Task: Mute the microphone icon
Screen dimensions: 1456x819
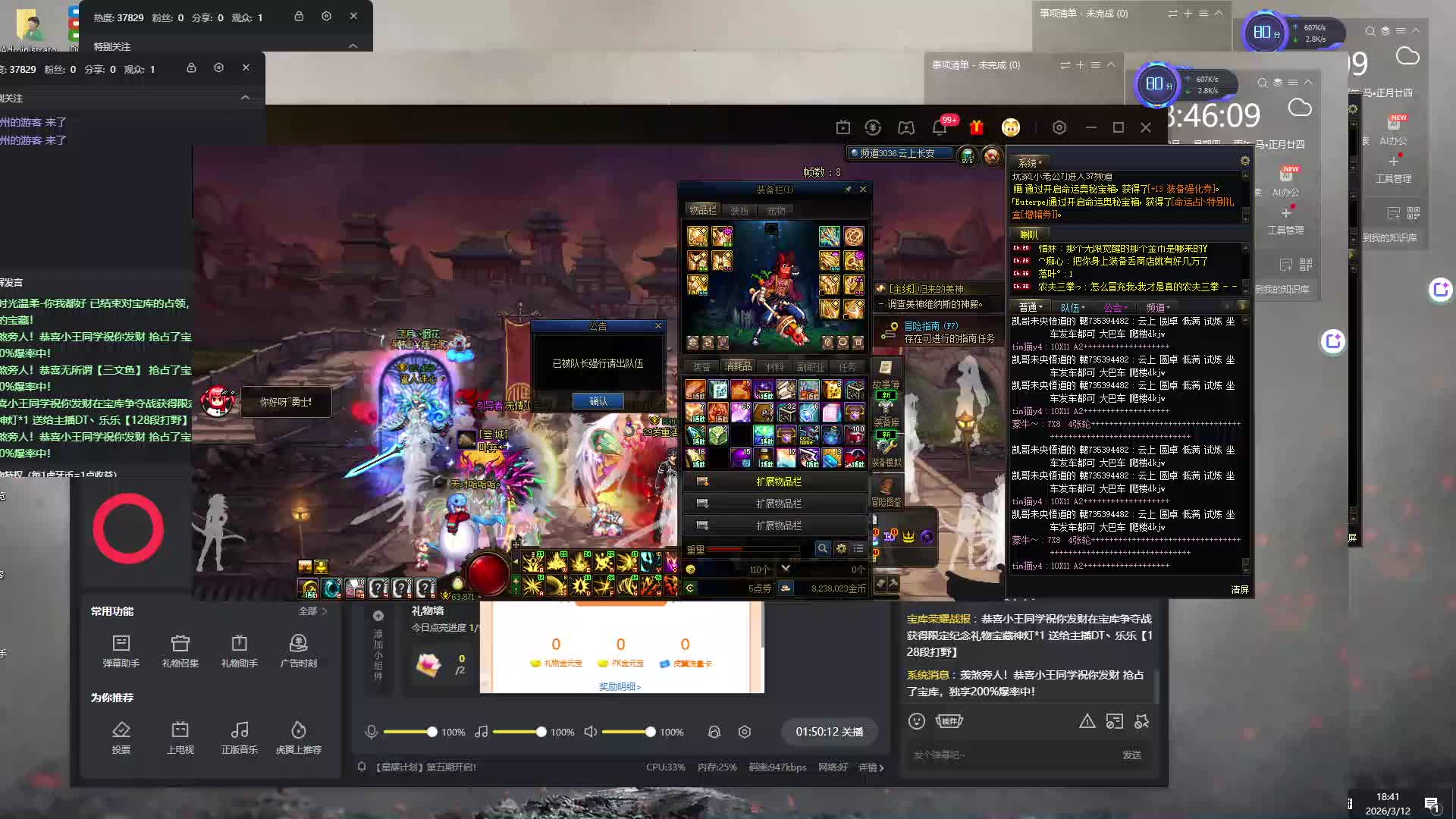Action: pyautogui.click(x=371, y=732)
